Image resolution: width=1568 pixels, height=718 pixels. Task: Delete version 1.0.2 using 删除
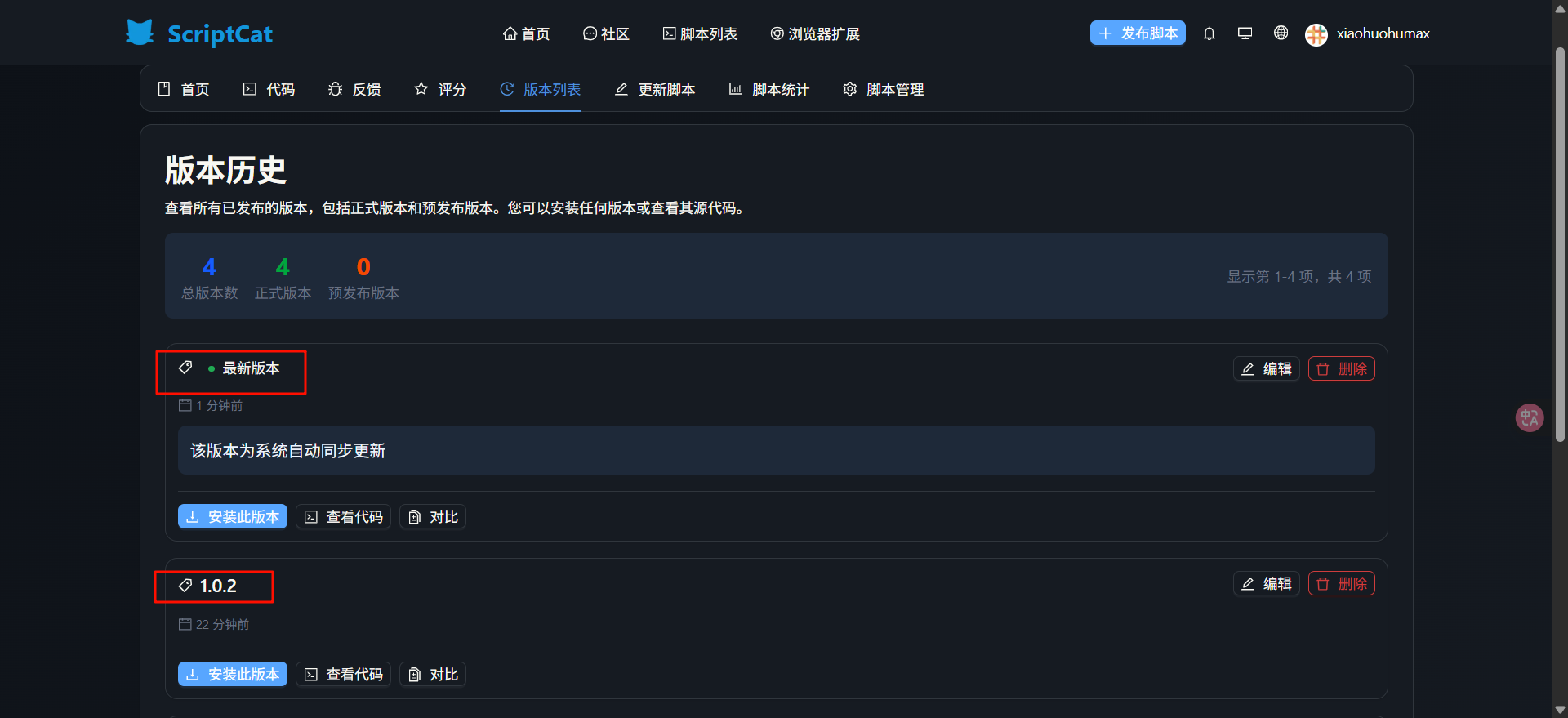click(x=1341, y=584)
